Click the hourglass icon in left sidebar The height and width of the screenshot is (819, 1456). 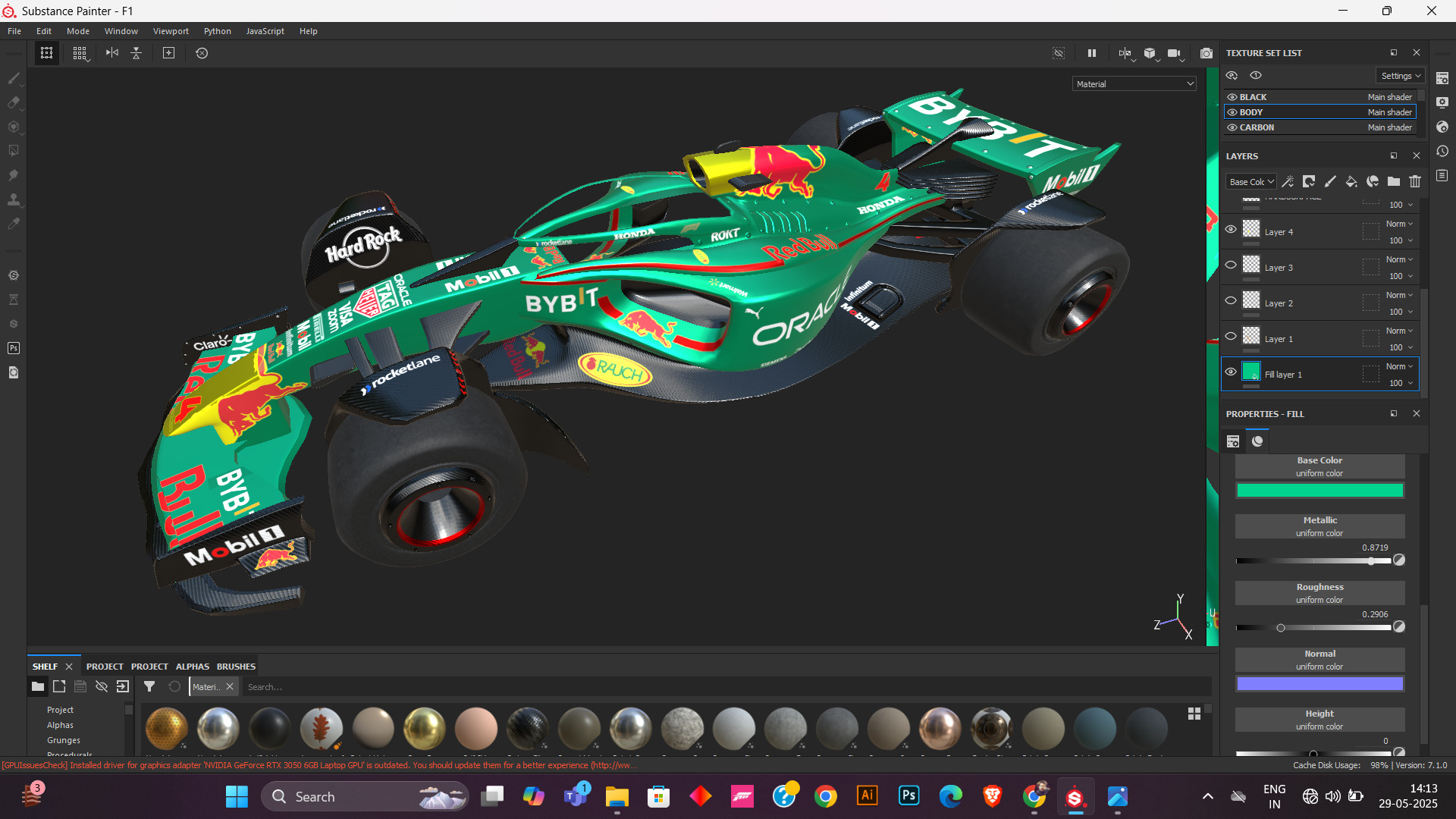click(14, 300)
